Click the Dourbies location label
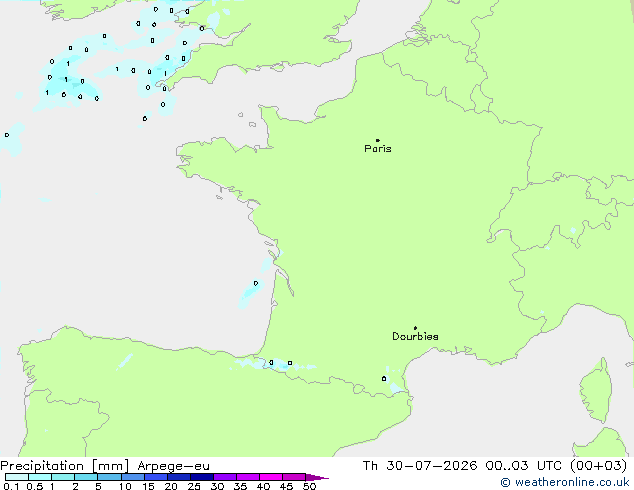This screenshot has height=490, width=634. (415, 336)
